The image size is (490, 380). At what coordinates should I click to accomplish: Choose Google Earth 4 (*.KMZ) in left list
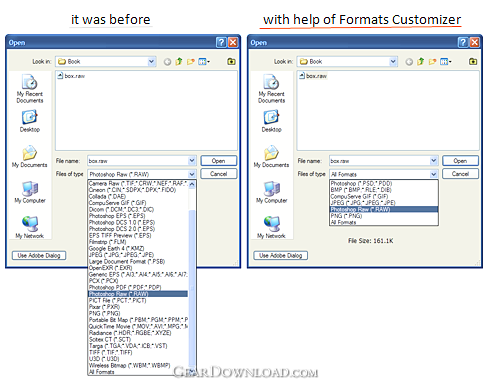point(138,248)
